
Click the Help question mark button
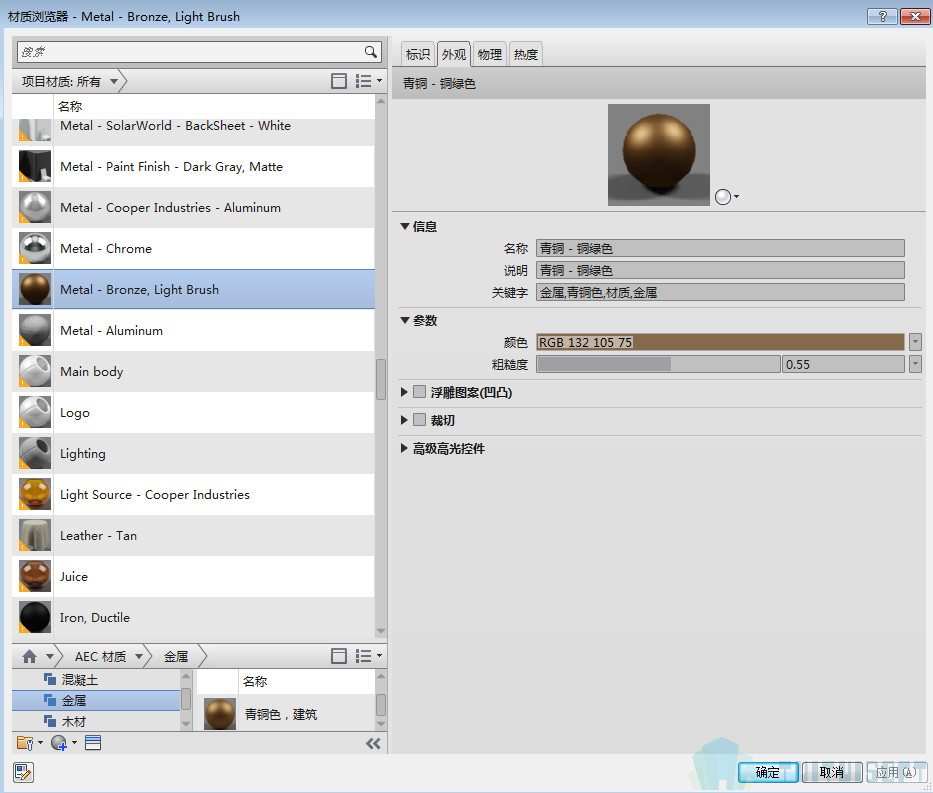coord(881,16)
